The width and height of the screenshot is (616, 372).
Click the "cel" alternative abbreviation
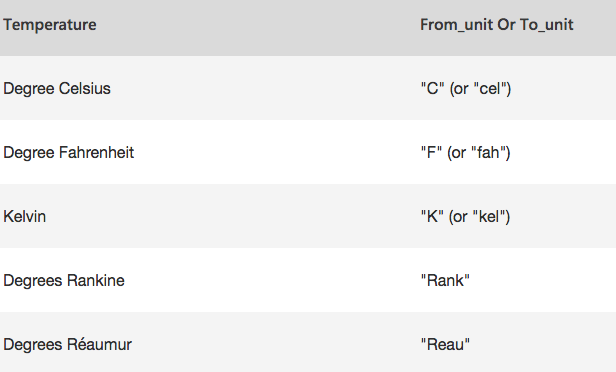click(x=490, y=88)
